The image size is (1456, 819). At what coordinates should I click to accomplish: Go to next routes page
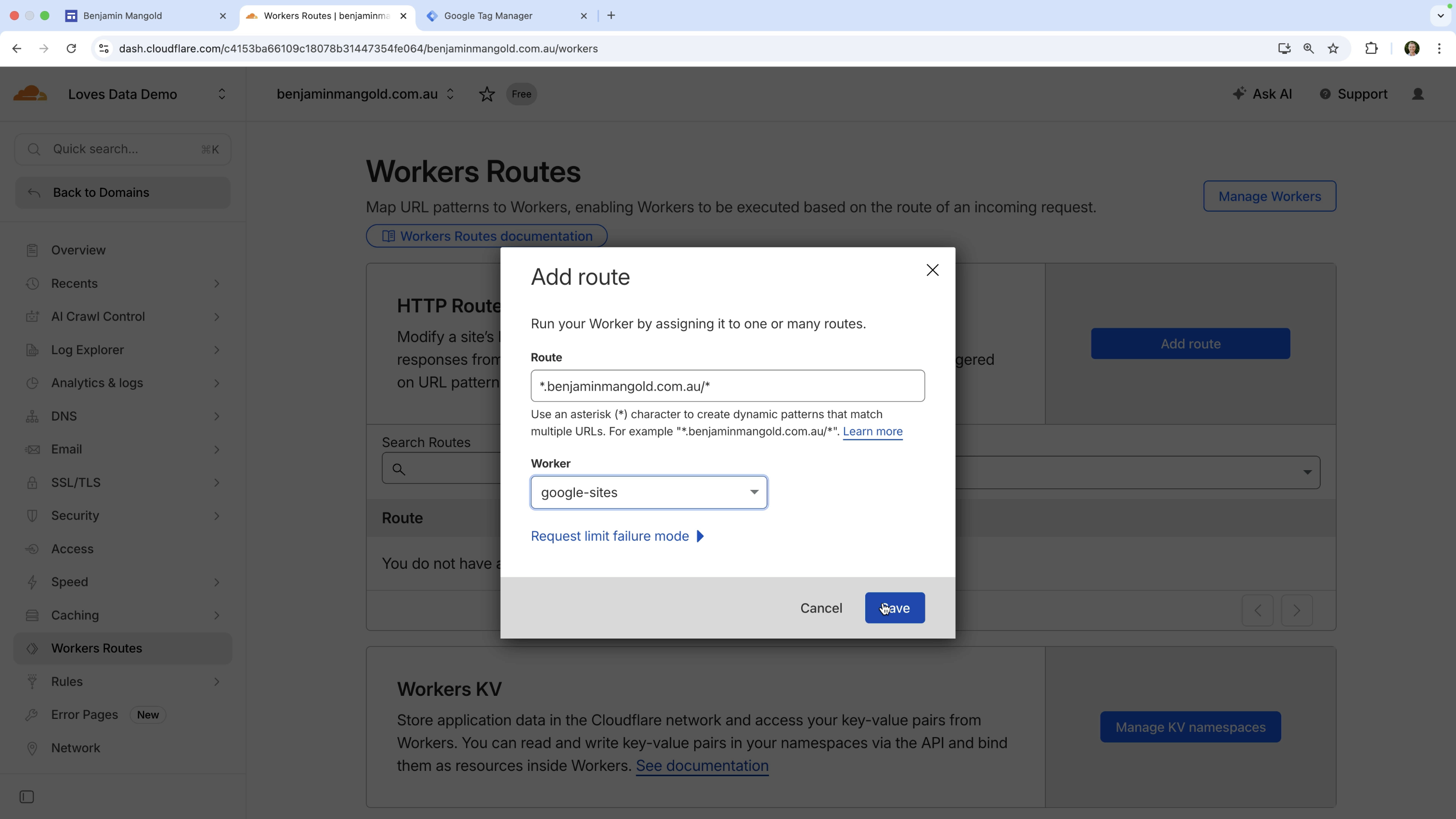1297,610
